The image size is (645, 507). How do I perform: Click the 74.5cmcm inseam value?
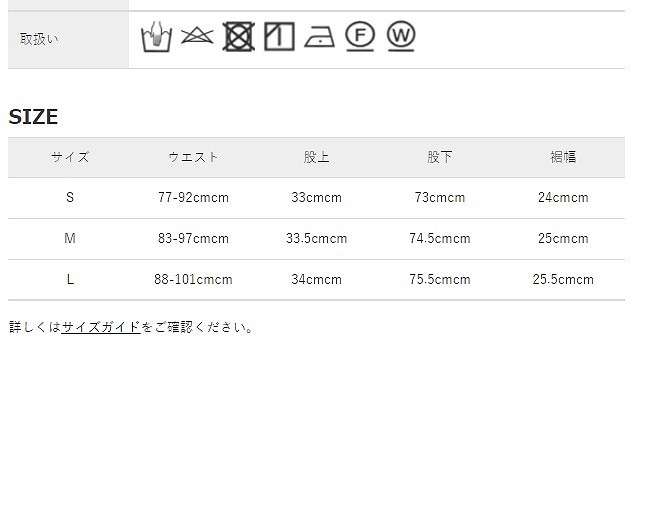point(440,238)
